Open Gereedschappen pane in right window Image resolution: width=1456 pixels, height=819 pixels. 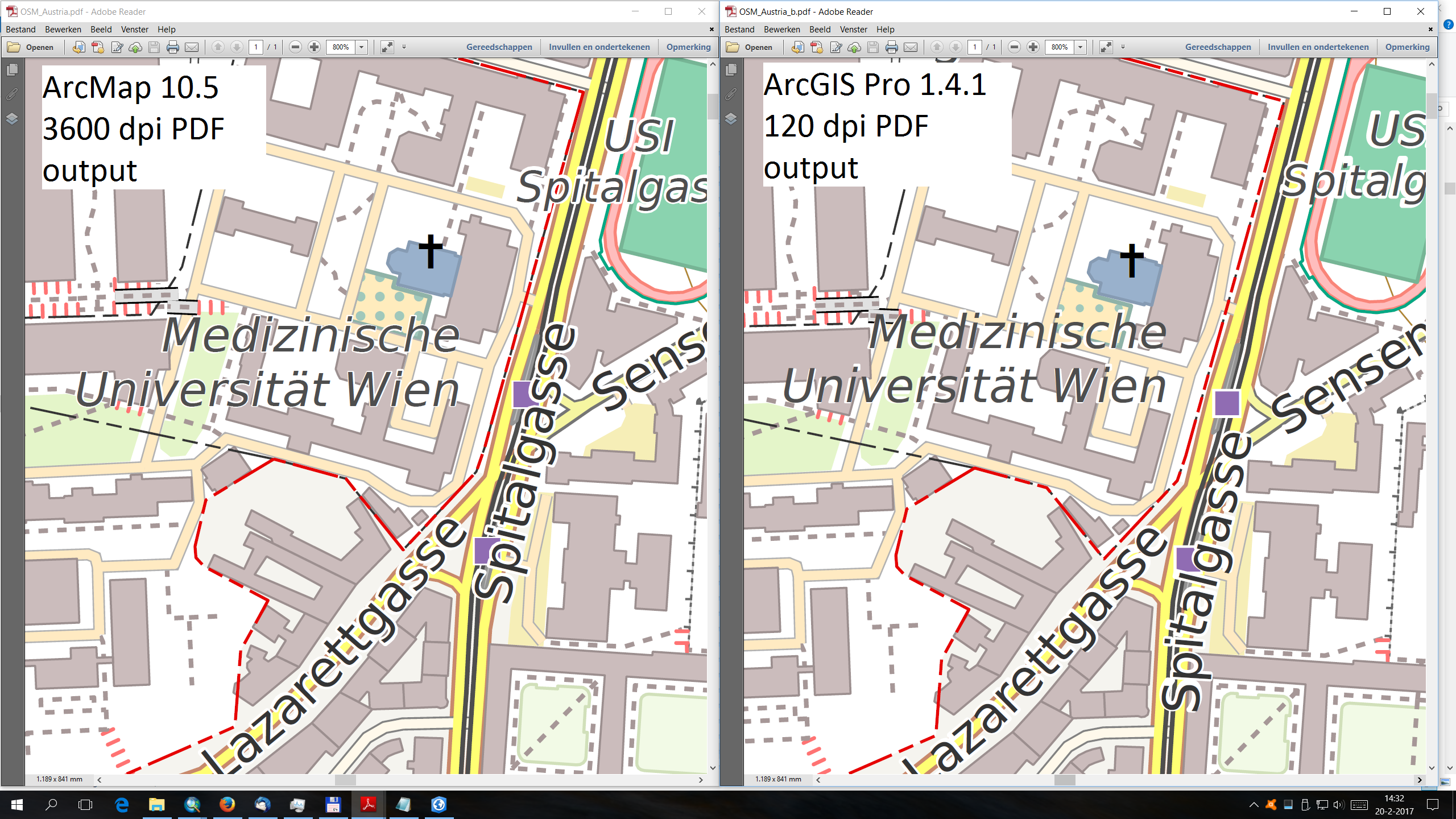1218,47
